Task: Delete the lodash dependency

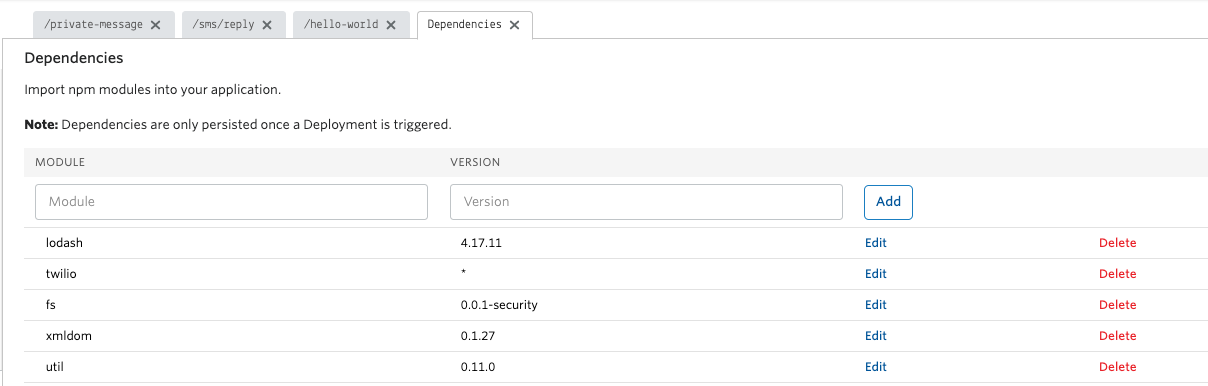Action: 1118,243
